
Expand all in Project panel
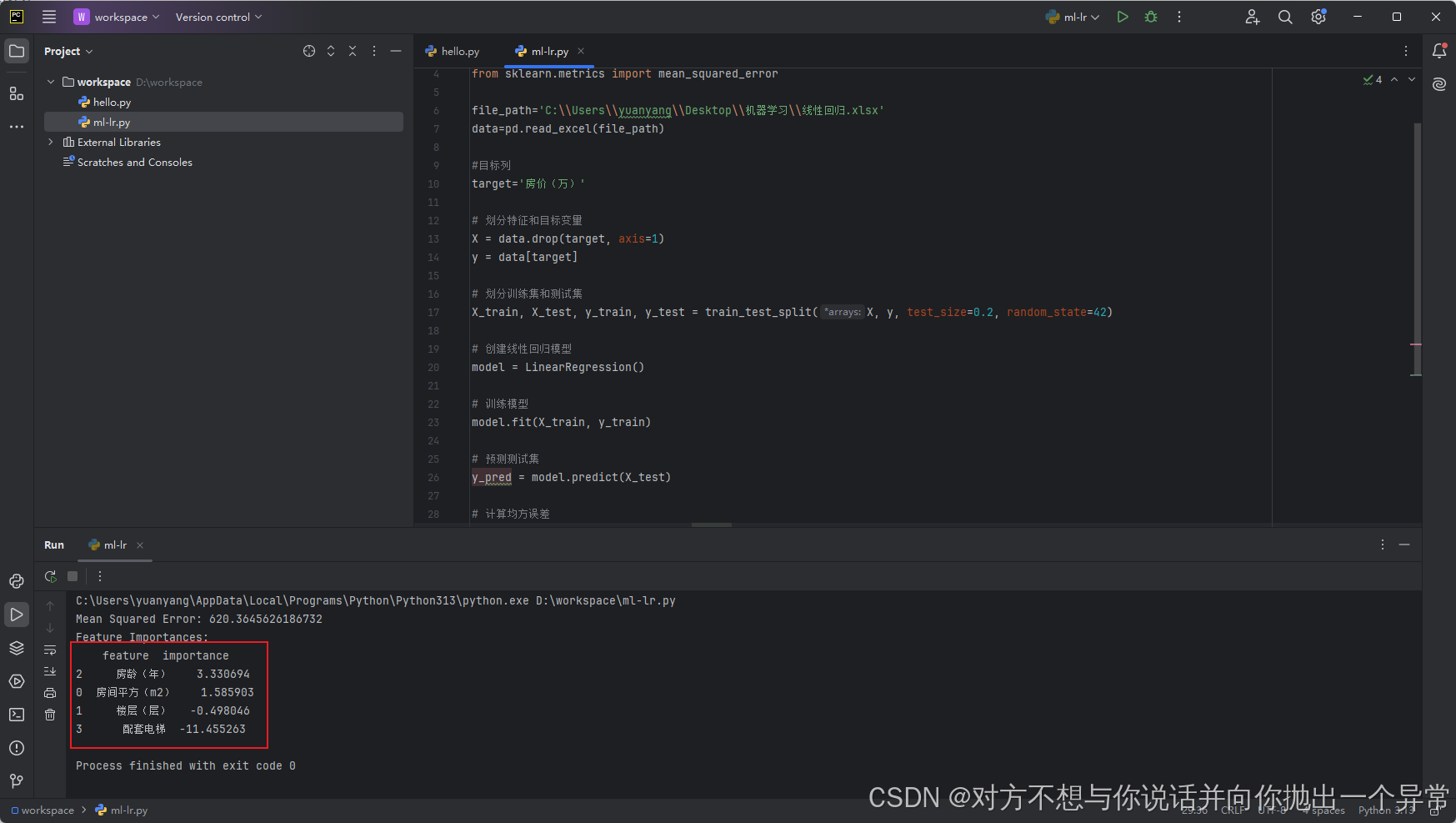point(331,51)
